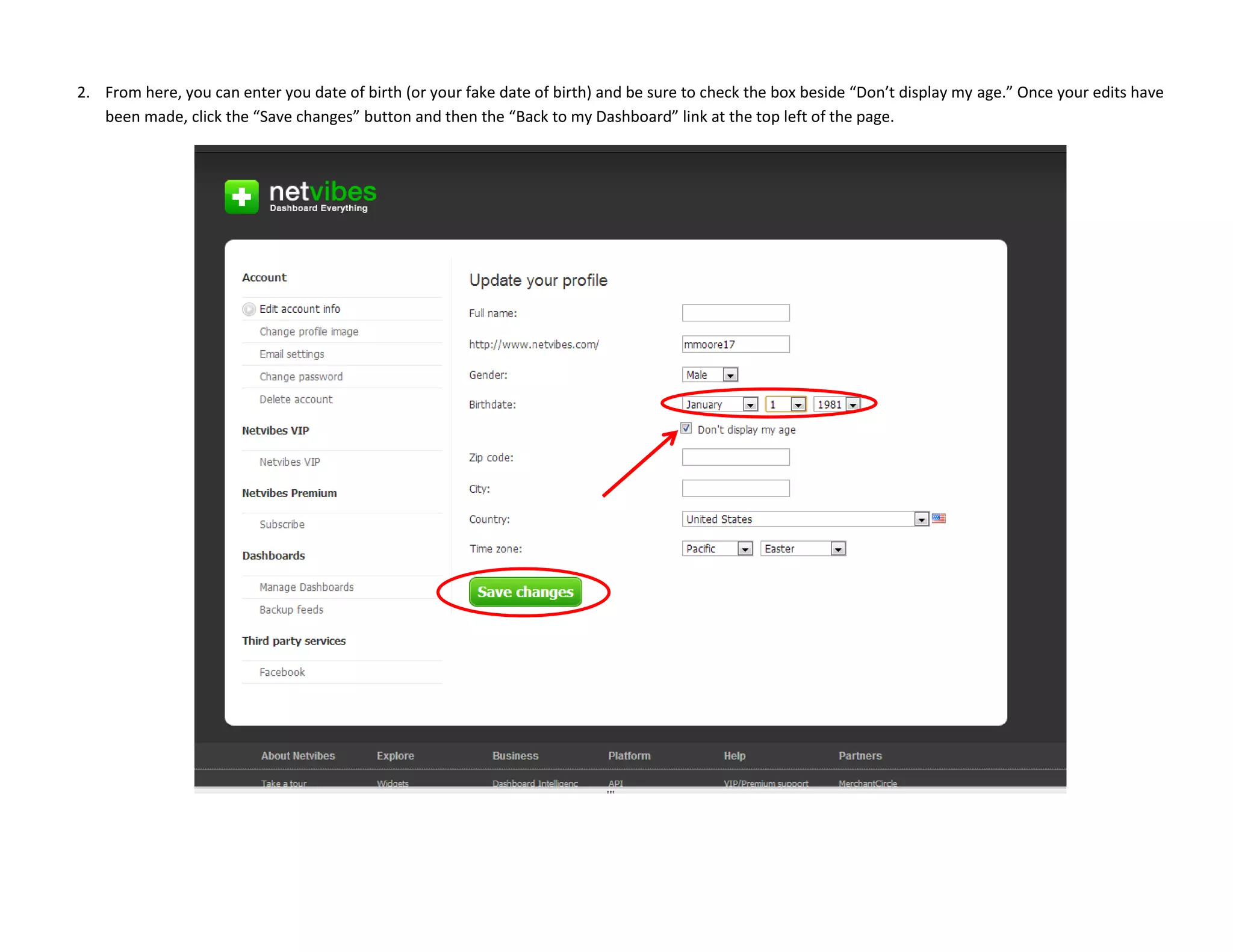
Task: Click the username field containing mmoore17
Action: [736, 344]
